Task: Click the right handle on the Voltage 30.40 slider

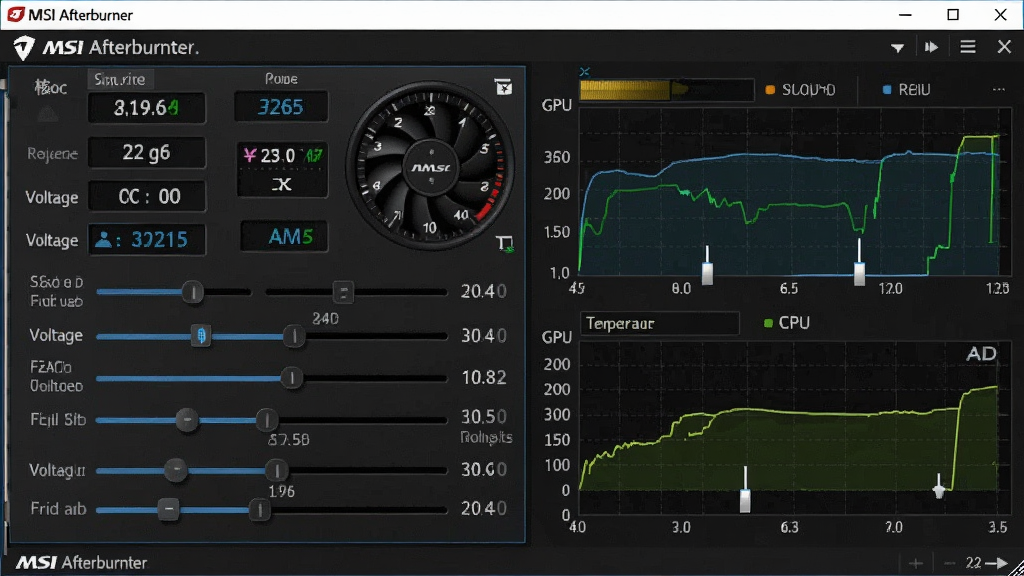Action: click(x=294, y=336)
